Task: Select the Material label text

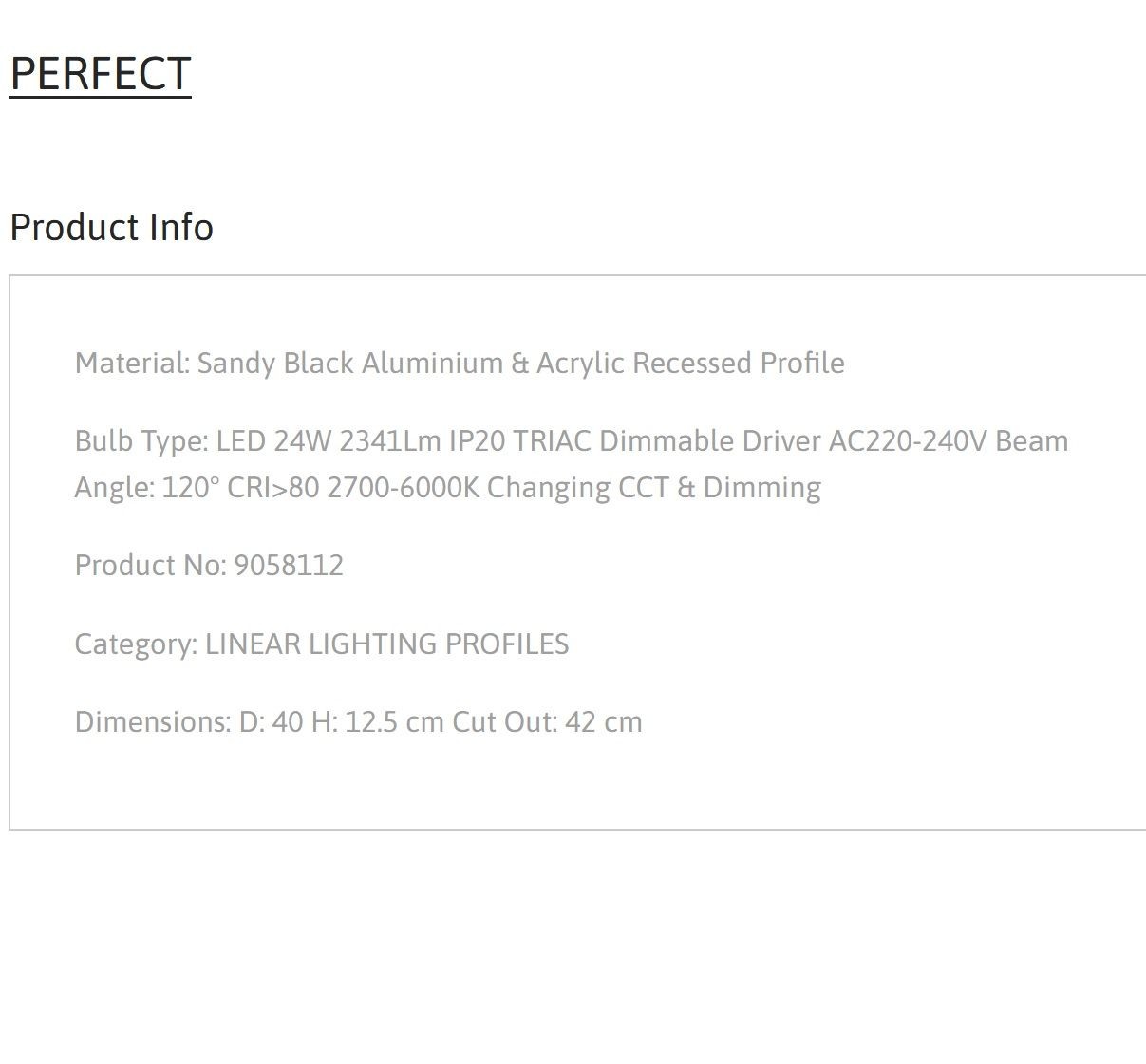Action: pyautogui.click(x=133, y=363)
